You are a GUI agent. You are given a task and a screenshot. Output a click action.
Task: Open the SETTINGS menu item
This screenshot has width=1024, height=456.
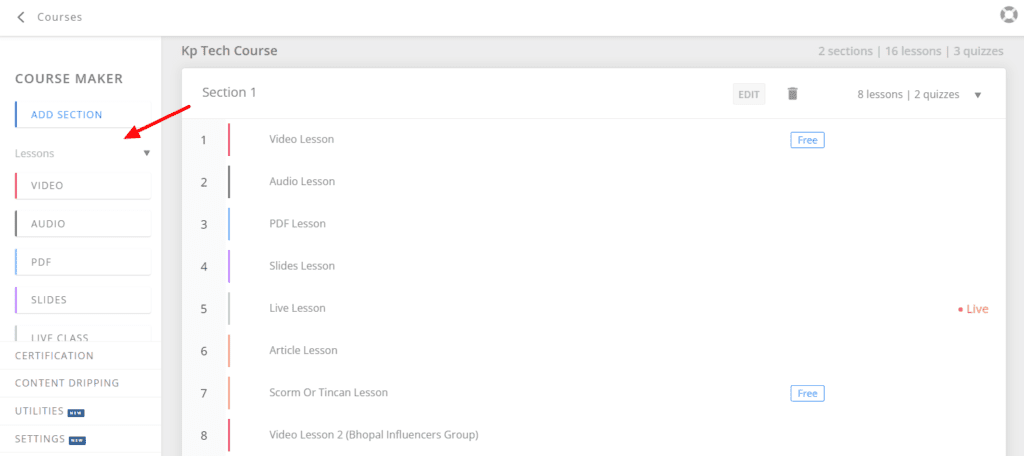40,439
